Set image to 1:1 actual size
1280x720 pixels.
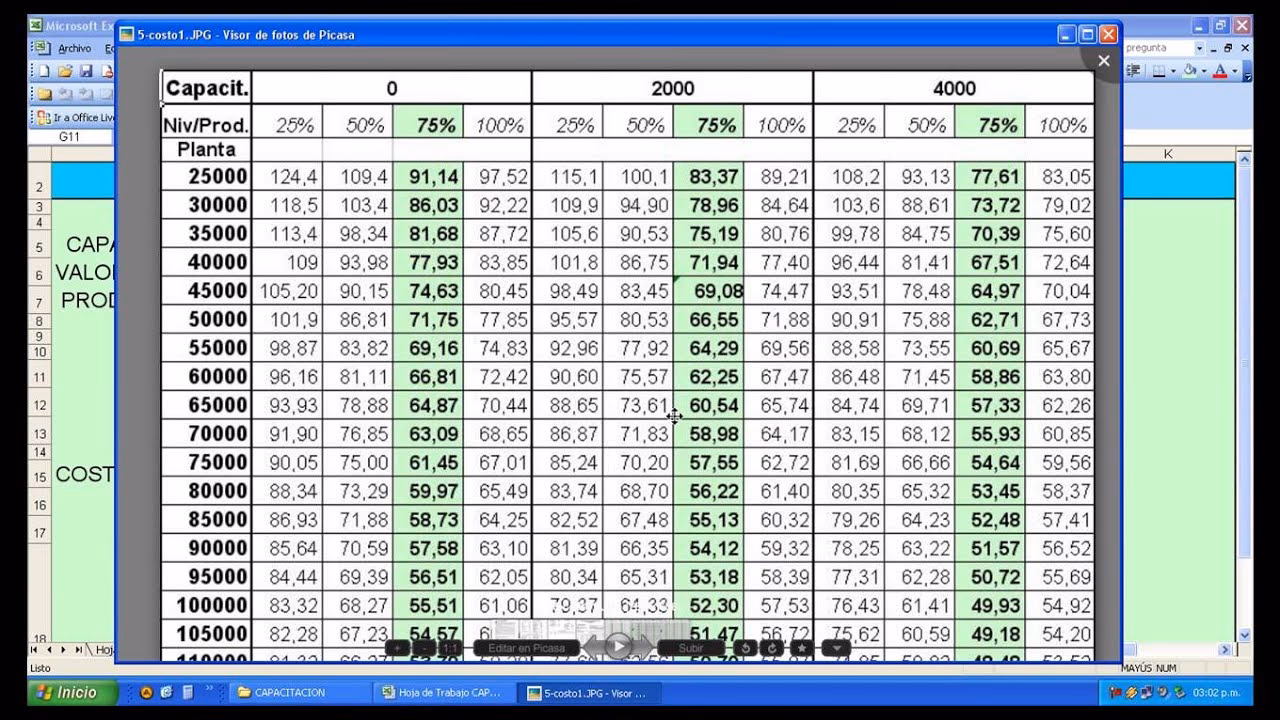[450, 648]
